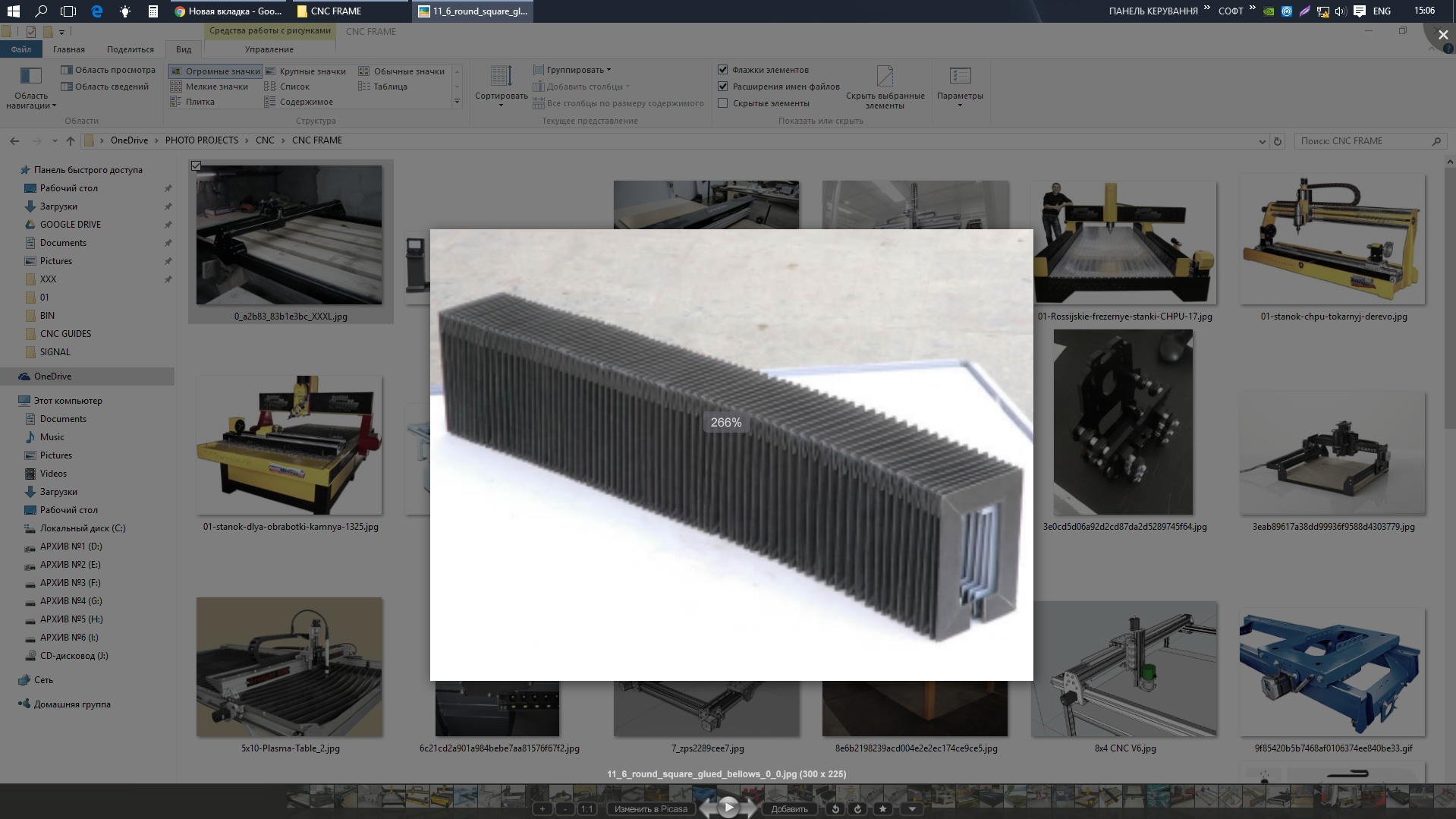The width and height of the screenshot is (1456, 819).
Task: Open Windows taskbar search
Action: [x=41, y=11]
